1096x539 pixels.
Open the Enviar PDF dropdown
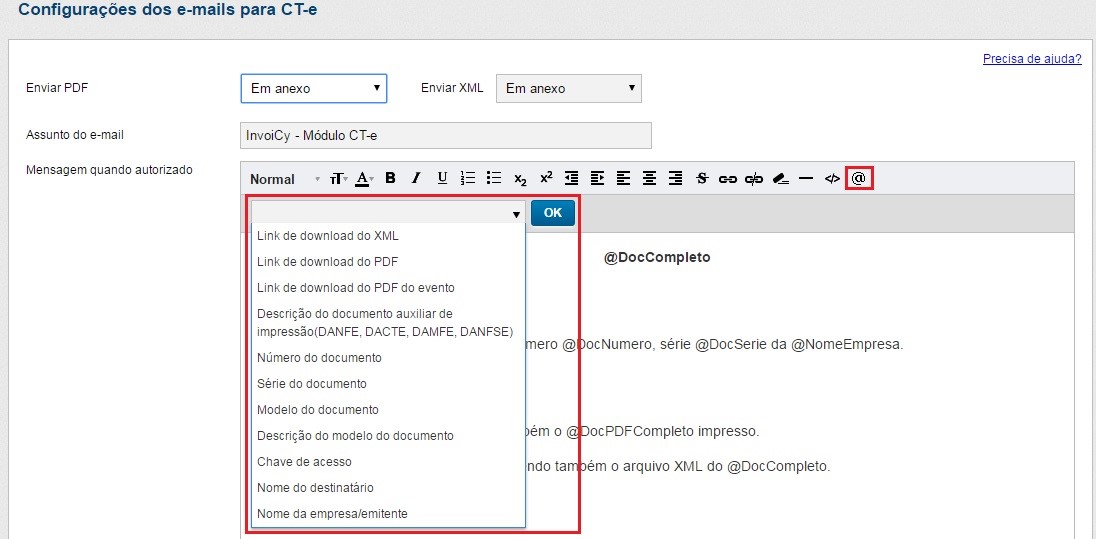pos(314,89)
